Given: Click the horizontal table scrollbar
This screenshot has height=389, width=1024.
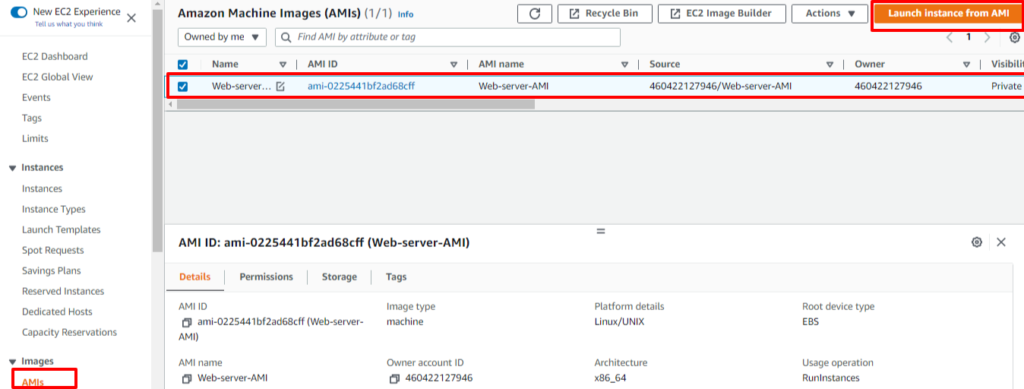Looking at the screenshot, I should [x=356, y=104].
